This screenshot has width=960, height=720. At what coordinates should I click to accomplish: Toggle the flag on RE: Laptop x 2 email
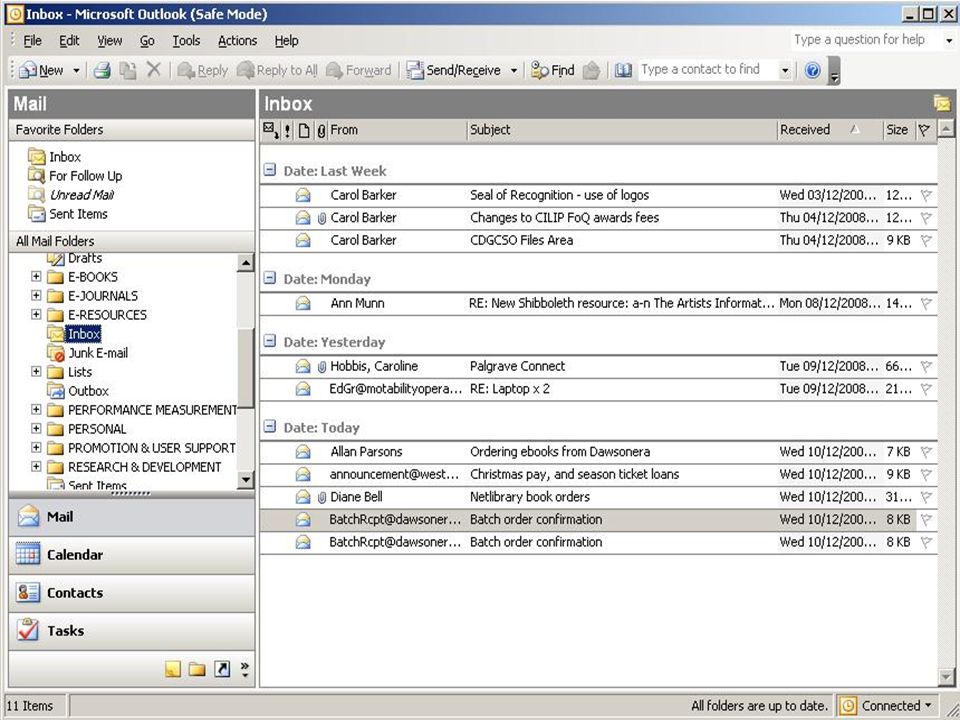[x=926, y=389]
